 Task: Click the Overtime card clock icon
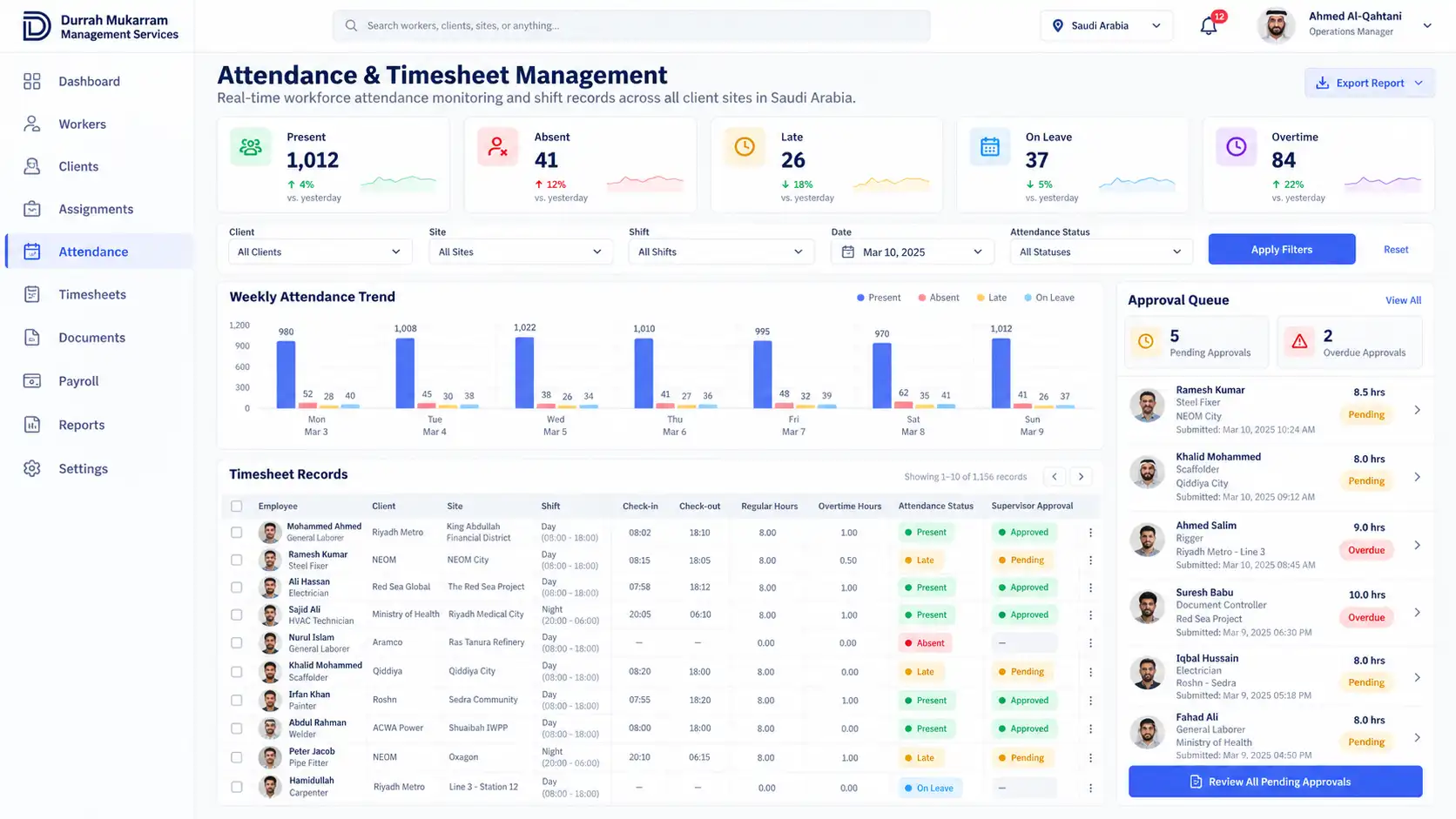1237,147
